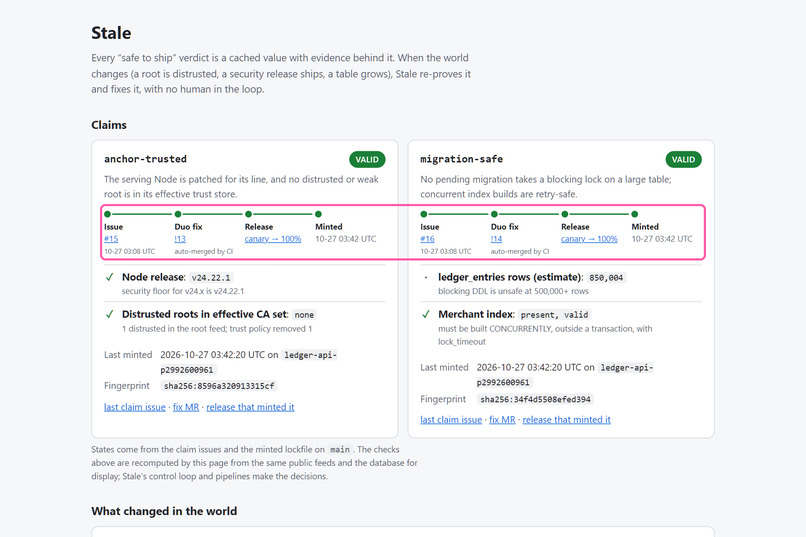The image size is (806, 537).
Task: Click the VALID badge on anchor-trusted card
Action: point(367,159)
